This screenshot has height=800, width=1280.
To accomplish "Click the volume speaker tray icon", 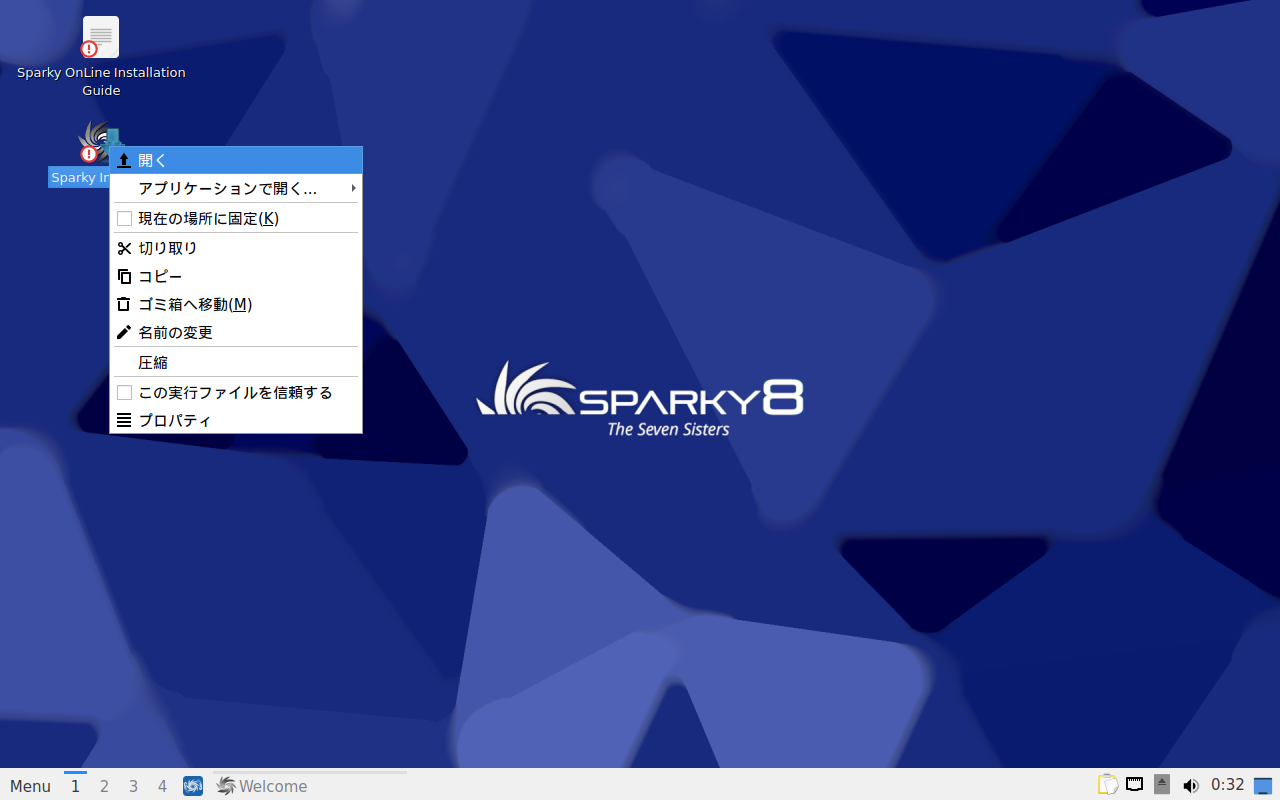I will pos(1190,786).
